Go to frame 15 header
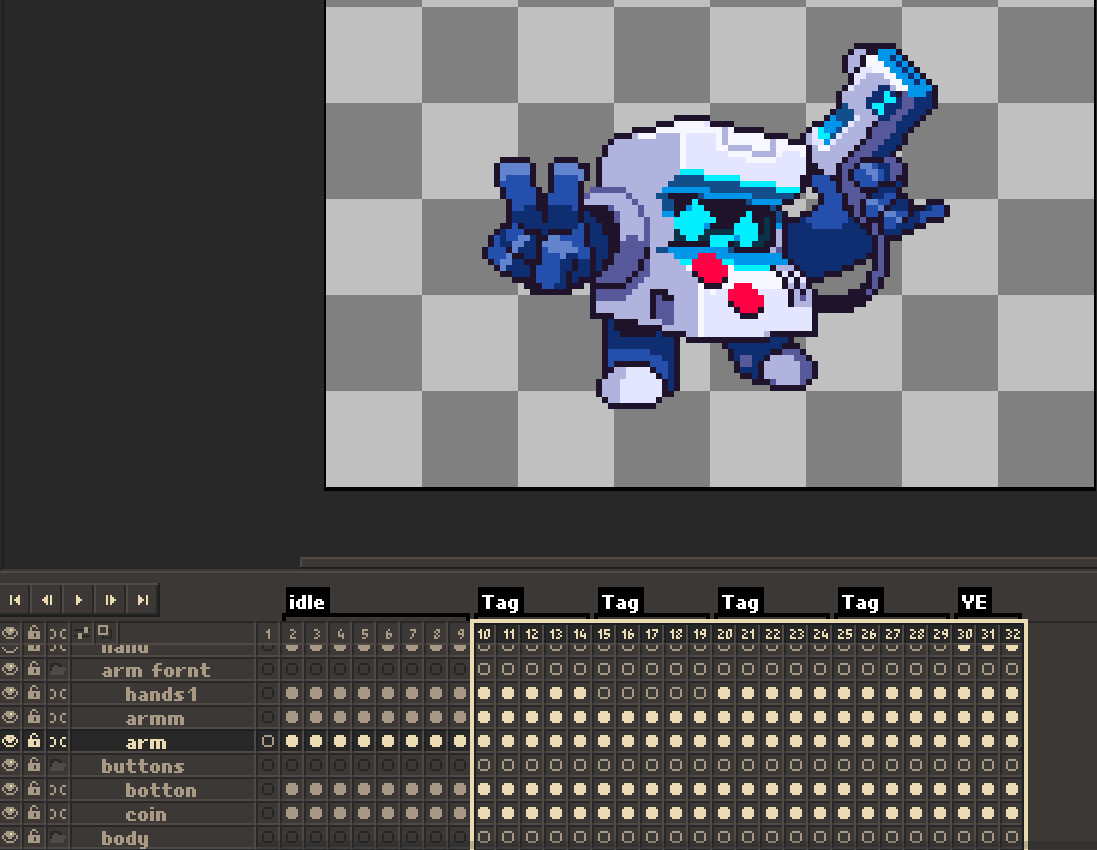 point(604,634)
